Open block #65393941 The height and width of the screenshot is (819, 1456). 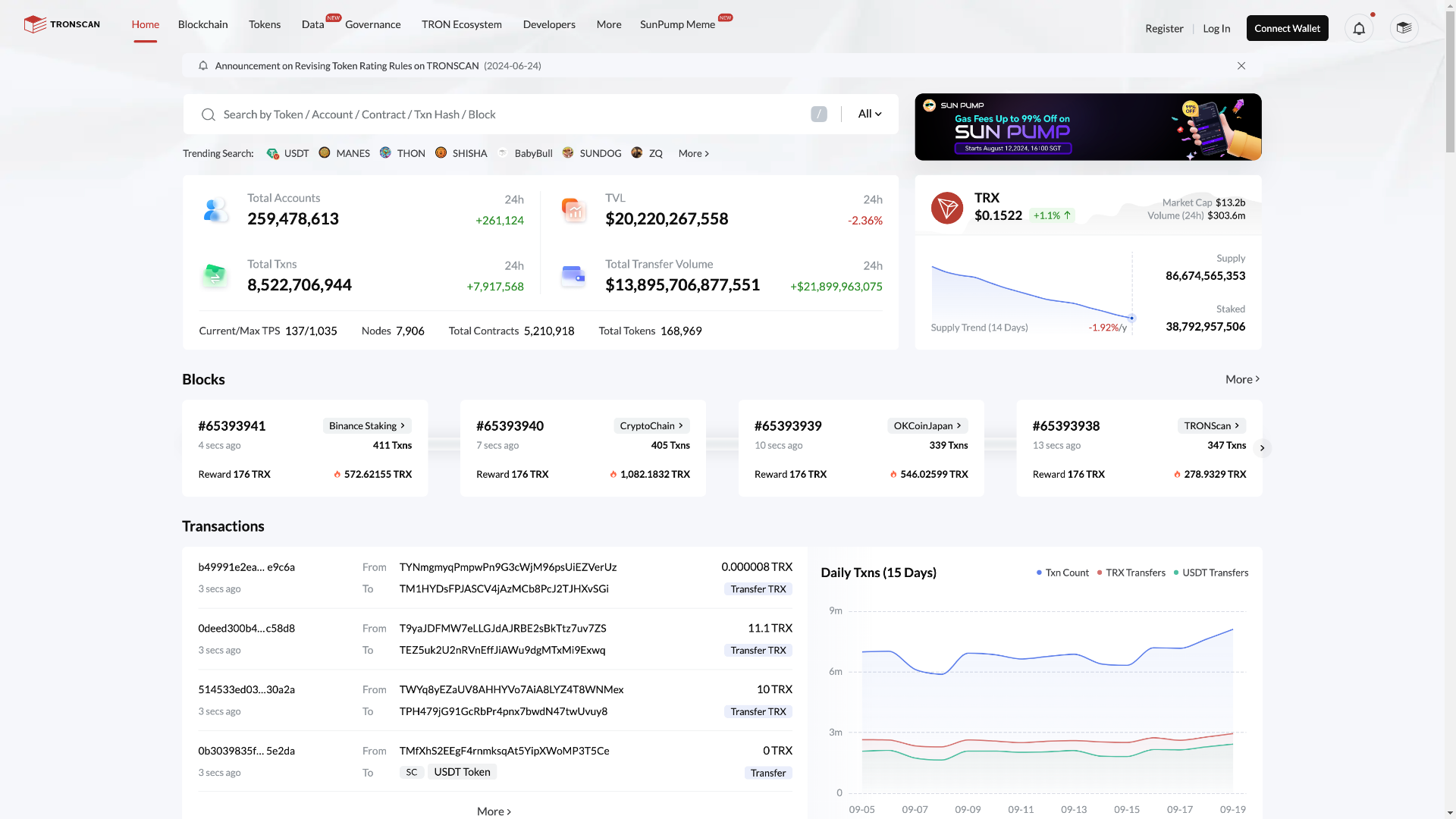232,426
